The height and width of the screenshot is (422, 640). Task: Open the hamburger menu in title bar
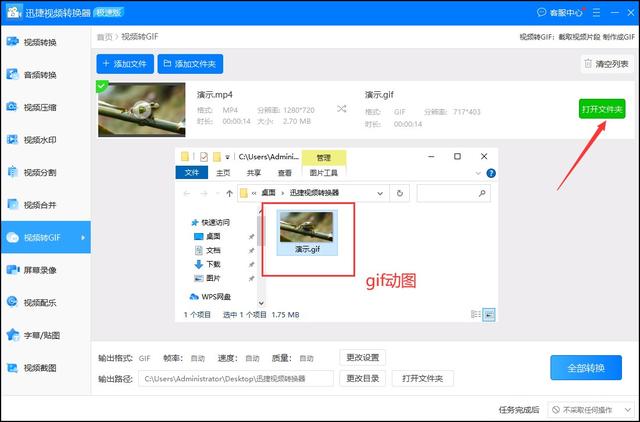[596, 13]
